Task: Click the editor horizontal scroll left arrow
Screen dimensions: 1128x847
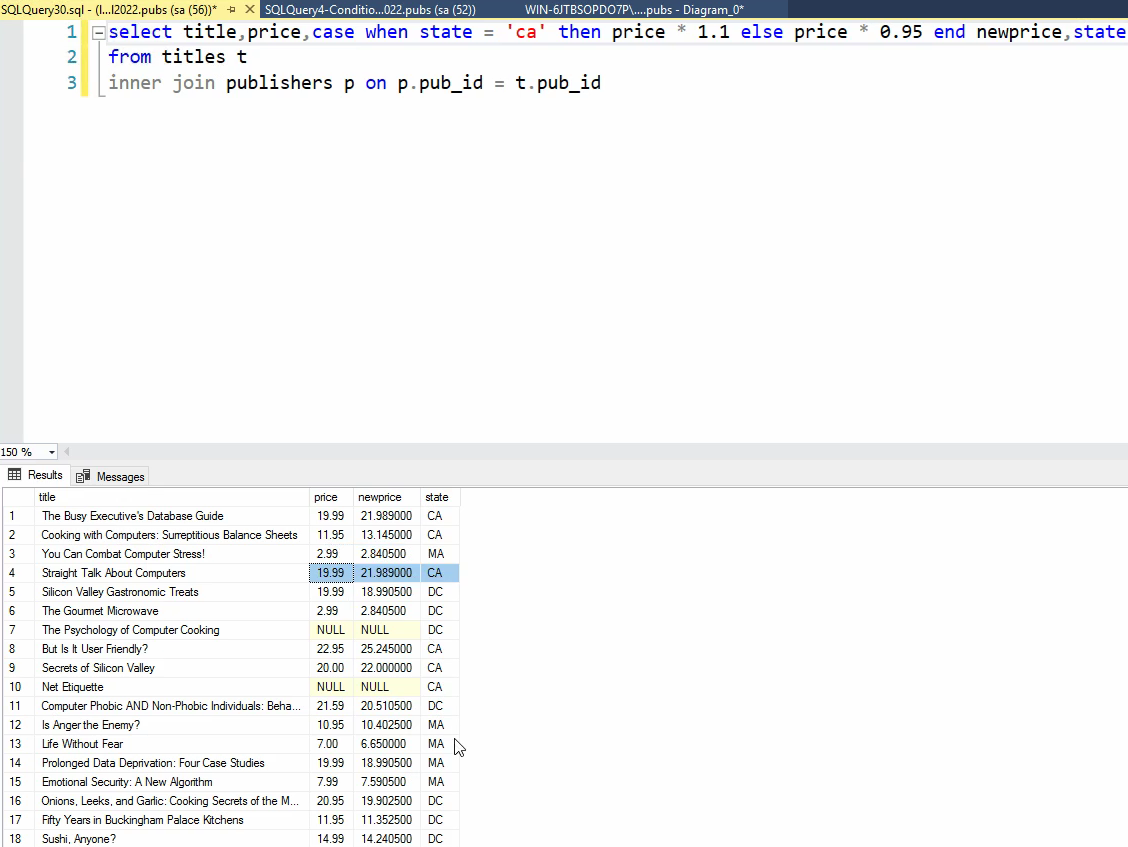Action: coord(67,452)
